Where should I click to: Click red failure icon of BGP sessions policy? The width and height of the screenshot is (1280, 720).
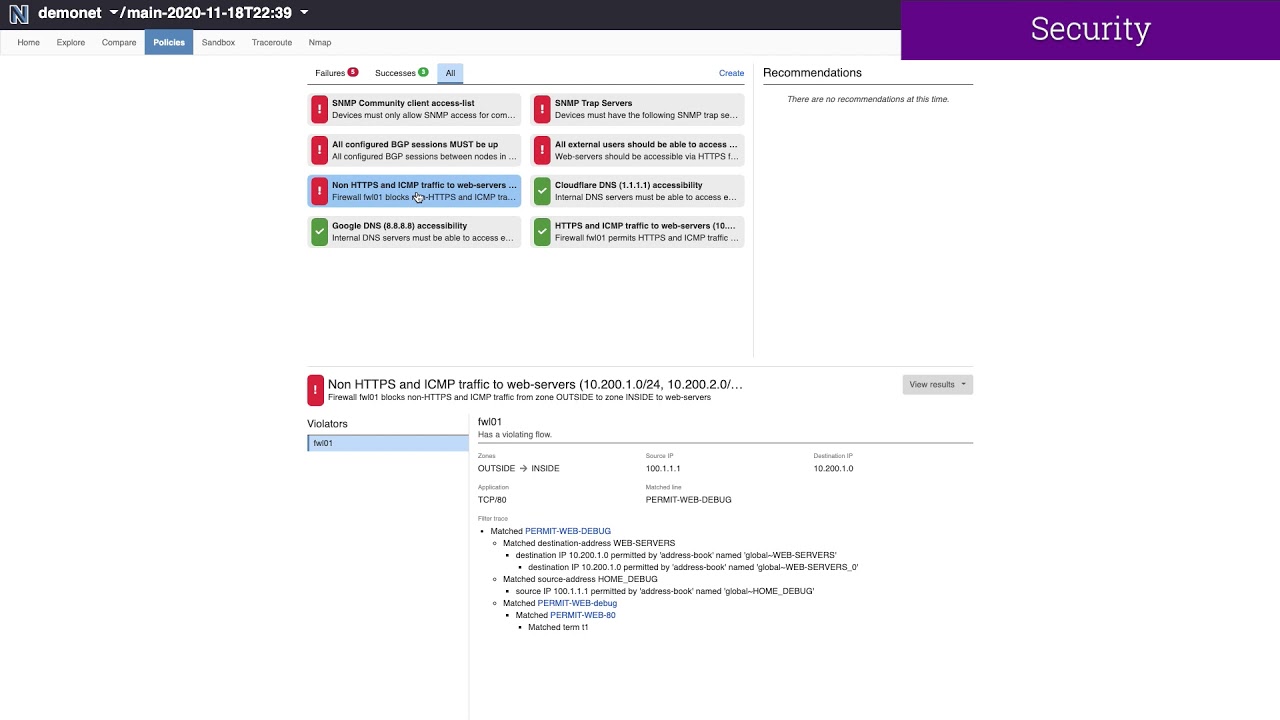point(319,150)
